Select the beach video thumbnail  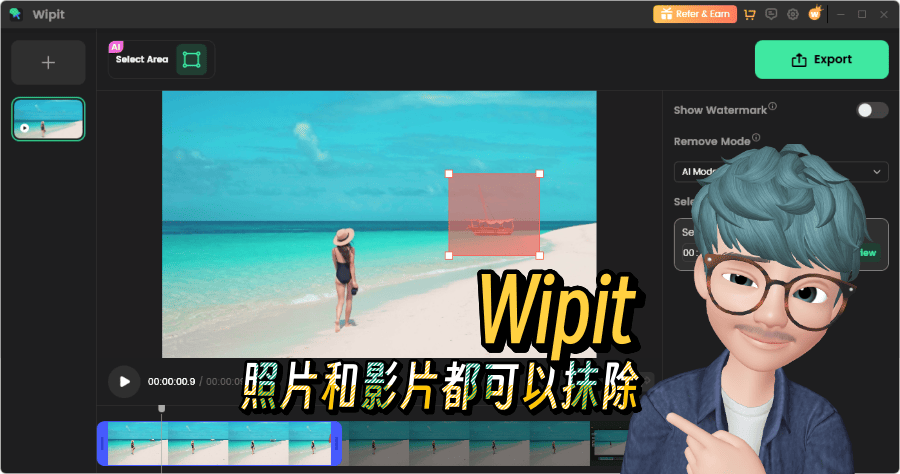point(48,119)
